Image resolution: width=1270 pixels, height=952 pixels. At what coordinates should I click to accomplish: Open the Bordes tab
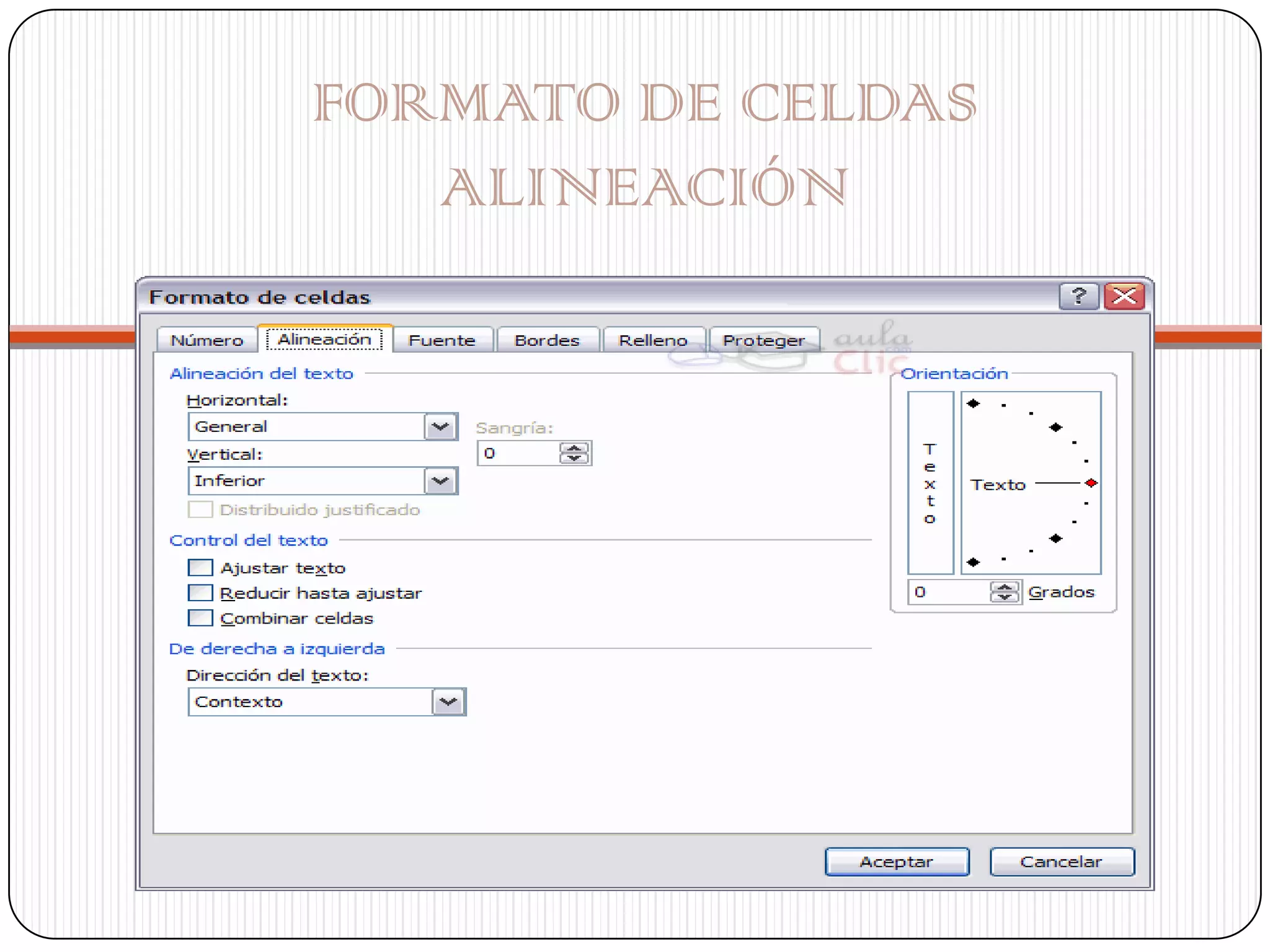coord(547,340)
